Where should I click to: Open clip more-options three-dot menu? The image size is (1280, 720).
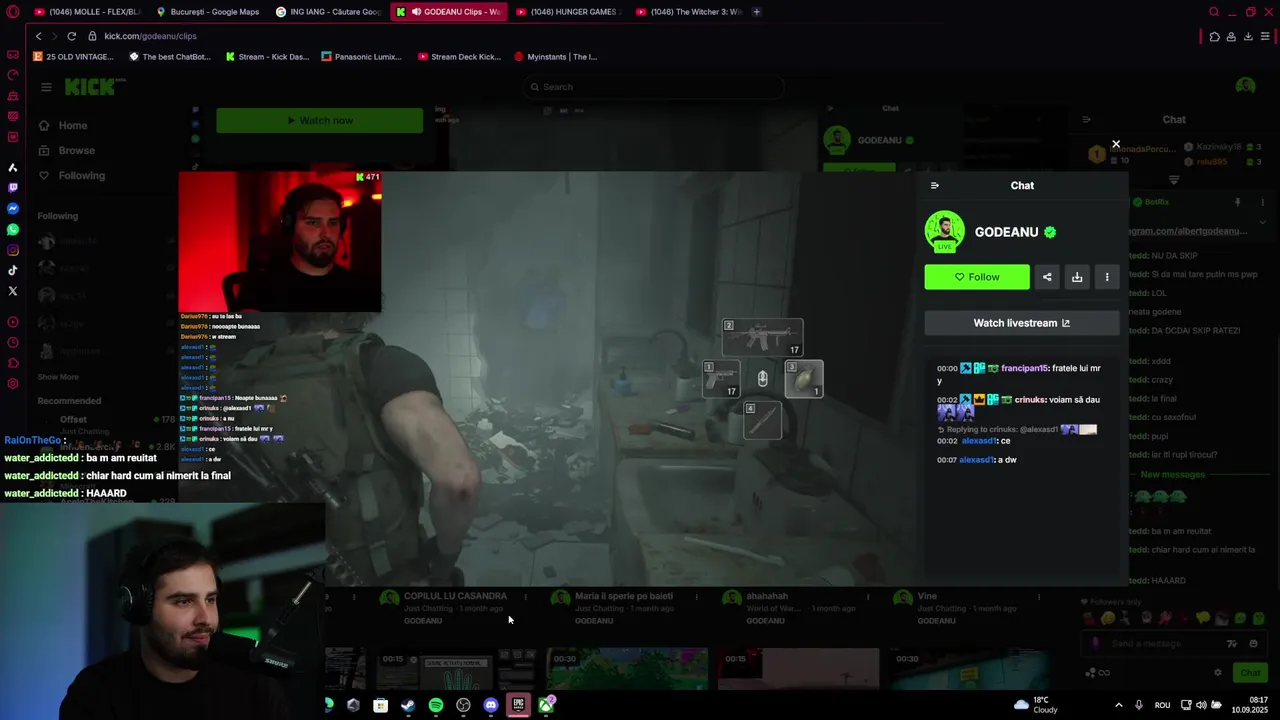1107,277
